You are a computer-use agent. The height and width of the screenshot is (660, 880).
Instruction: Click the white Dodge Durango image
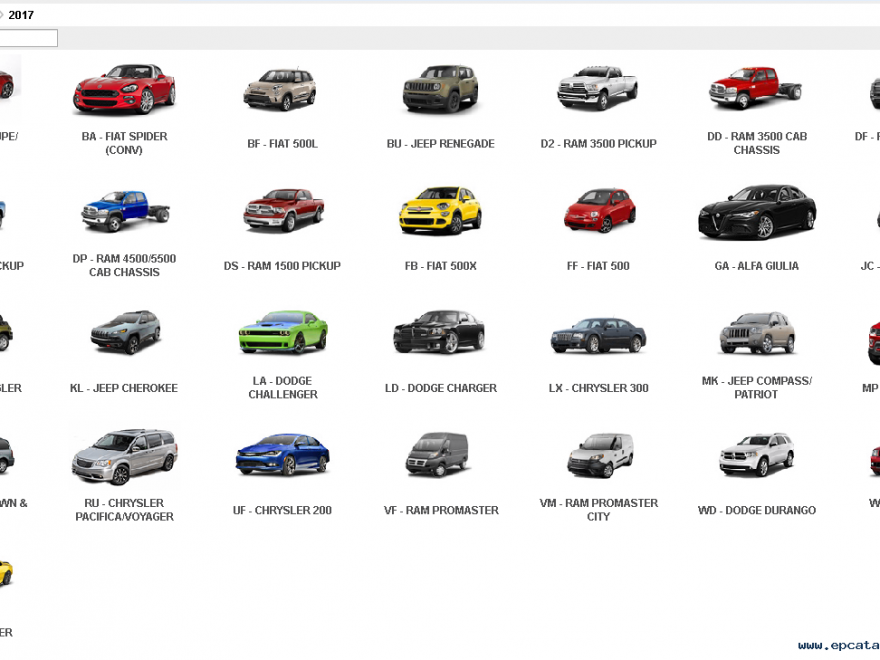coord(756,455)
